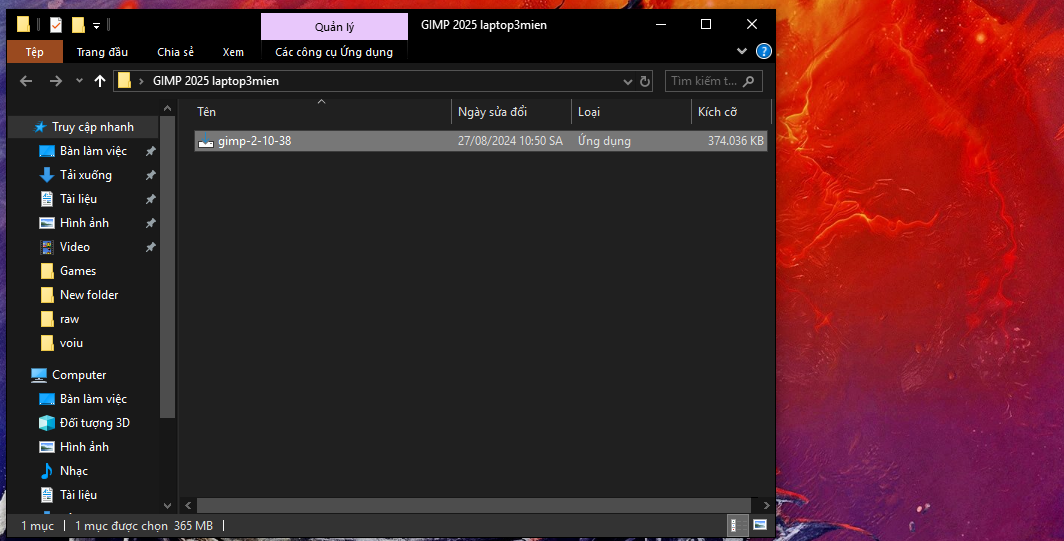Switch to large icons view in status bar

pos(760,525)
